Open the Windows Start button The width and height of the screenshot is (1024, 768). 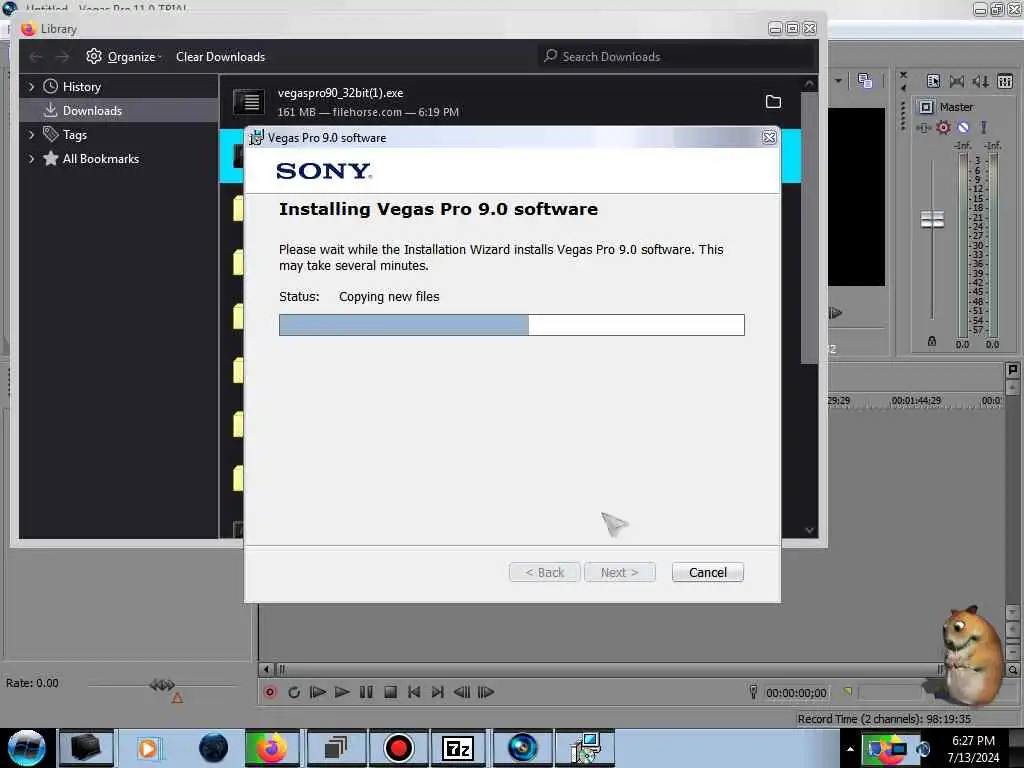click(x=26, y=748)
